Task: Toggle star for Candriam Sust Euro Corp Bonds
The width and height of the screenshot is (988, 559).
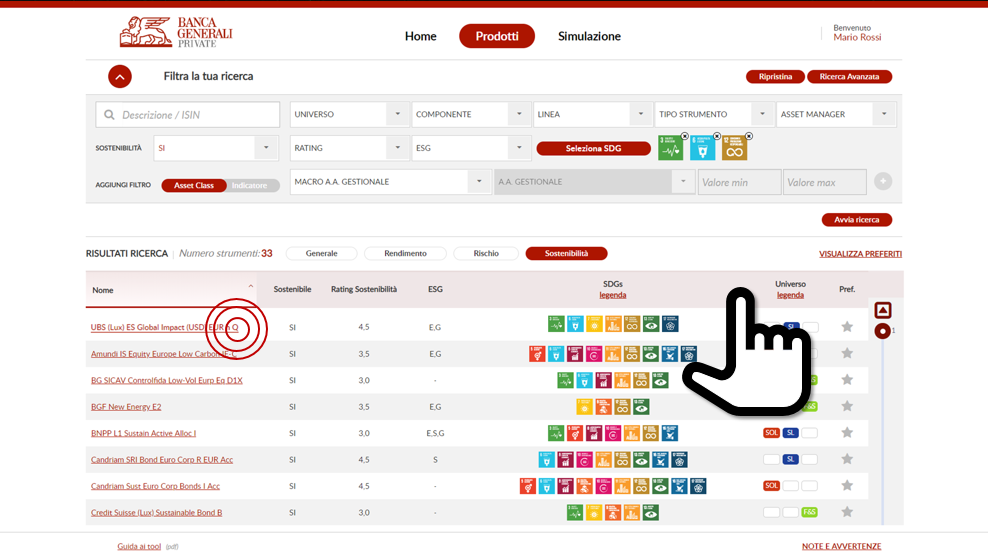Action: [x=847, y=485]
